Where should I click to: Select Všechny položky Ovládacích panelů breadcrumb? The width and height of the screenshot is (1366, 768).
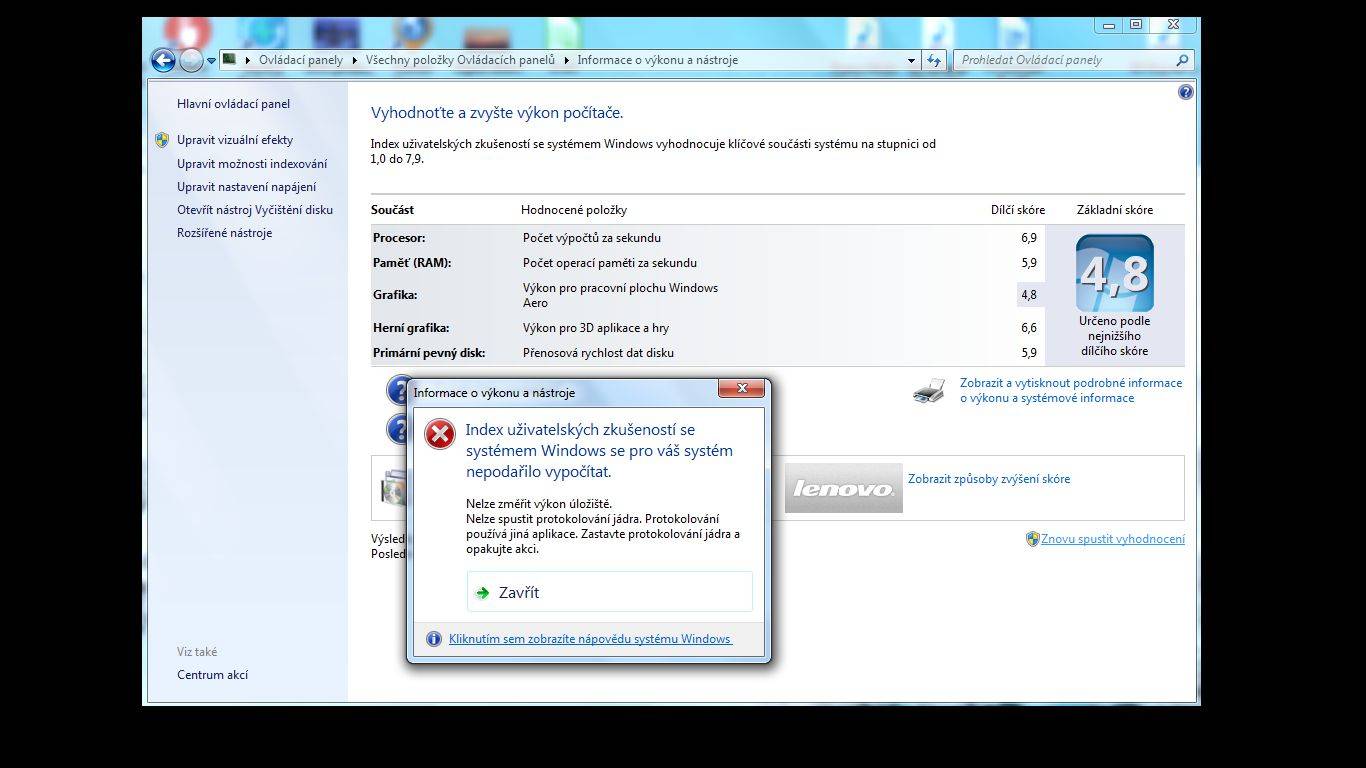click(x=460, y=60)
